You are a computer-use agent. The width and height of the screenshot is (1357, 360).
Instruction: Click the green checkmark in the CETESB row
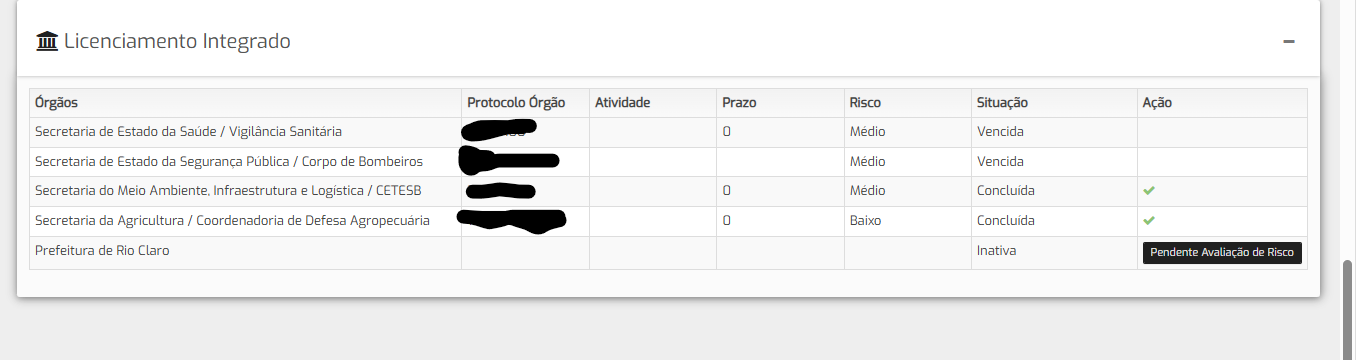pyautogui.click(x=1149, y=190)
